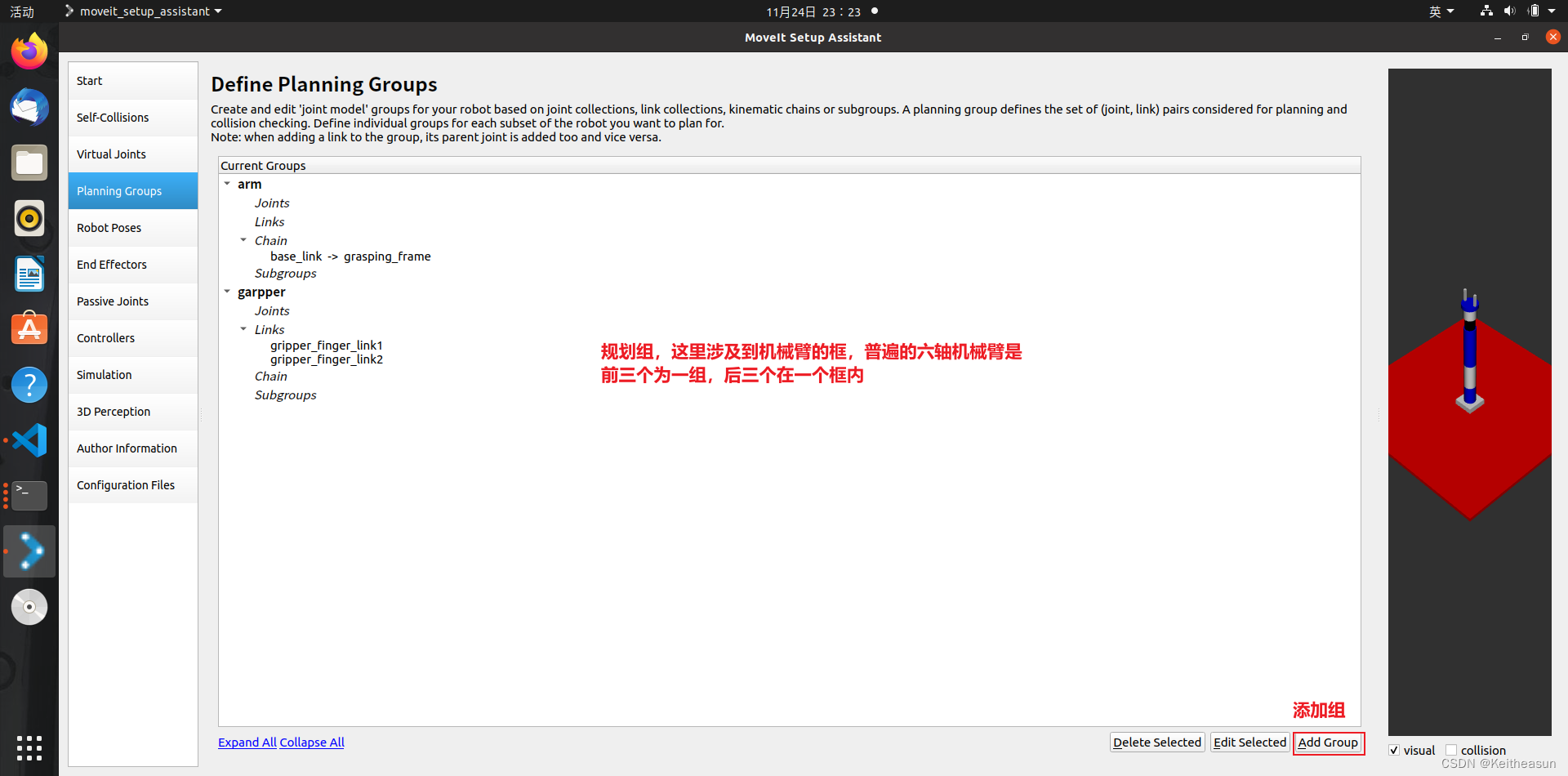
Task: Open the Author Information page
Action: [133, 448]
